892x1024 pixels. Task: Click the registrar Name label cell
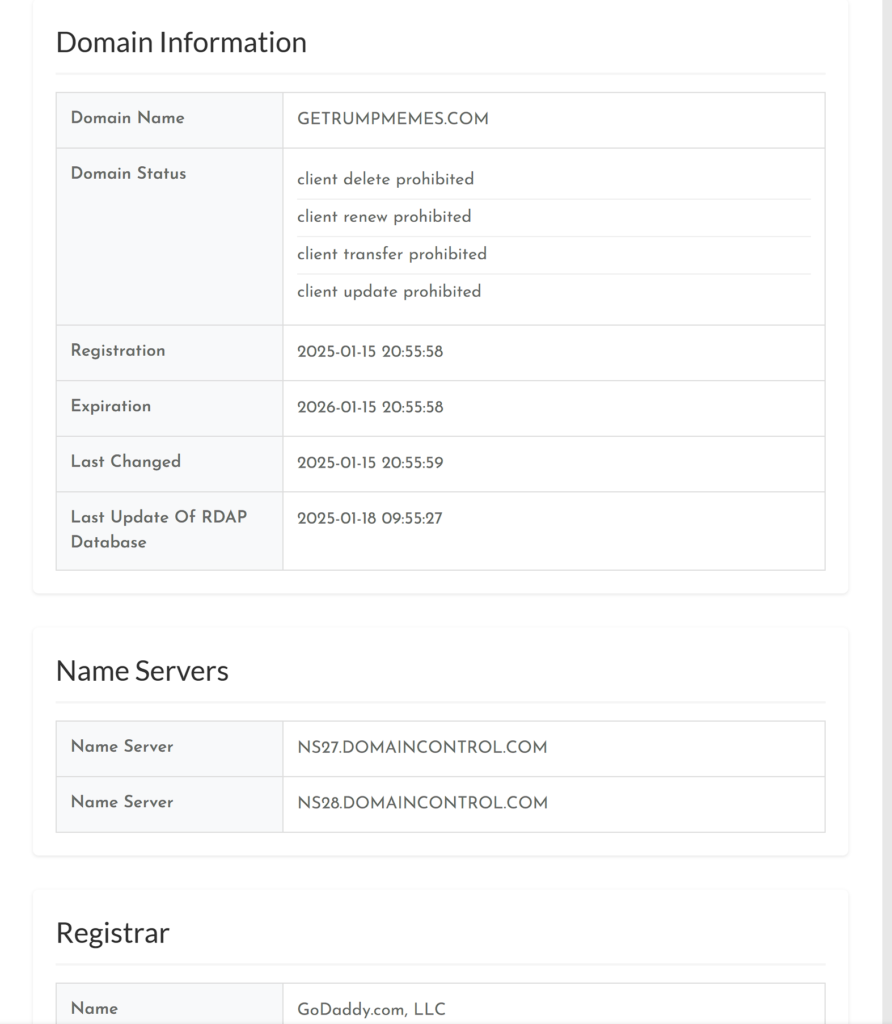169,1004
